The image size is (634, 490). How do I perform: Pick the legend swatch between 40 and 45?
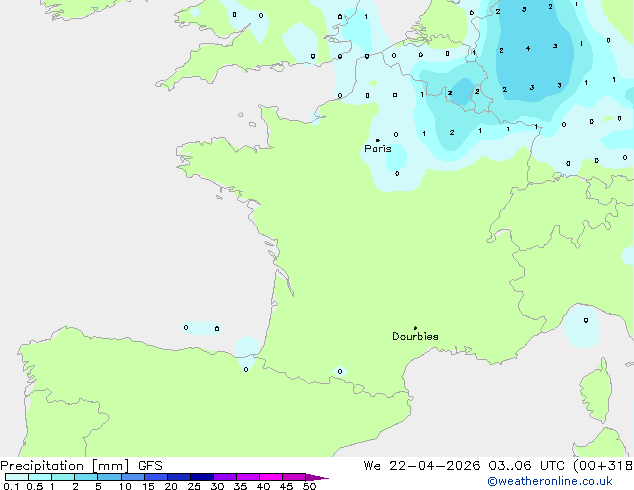pos(271,477)
